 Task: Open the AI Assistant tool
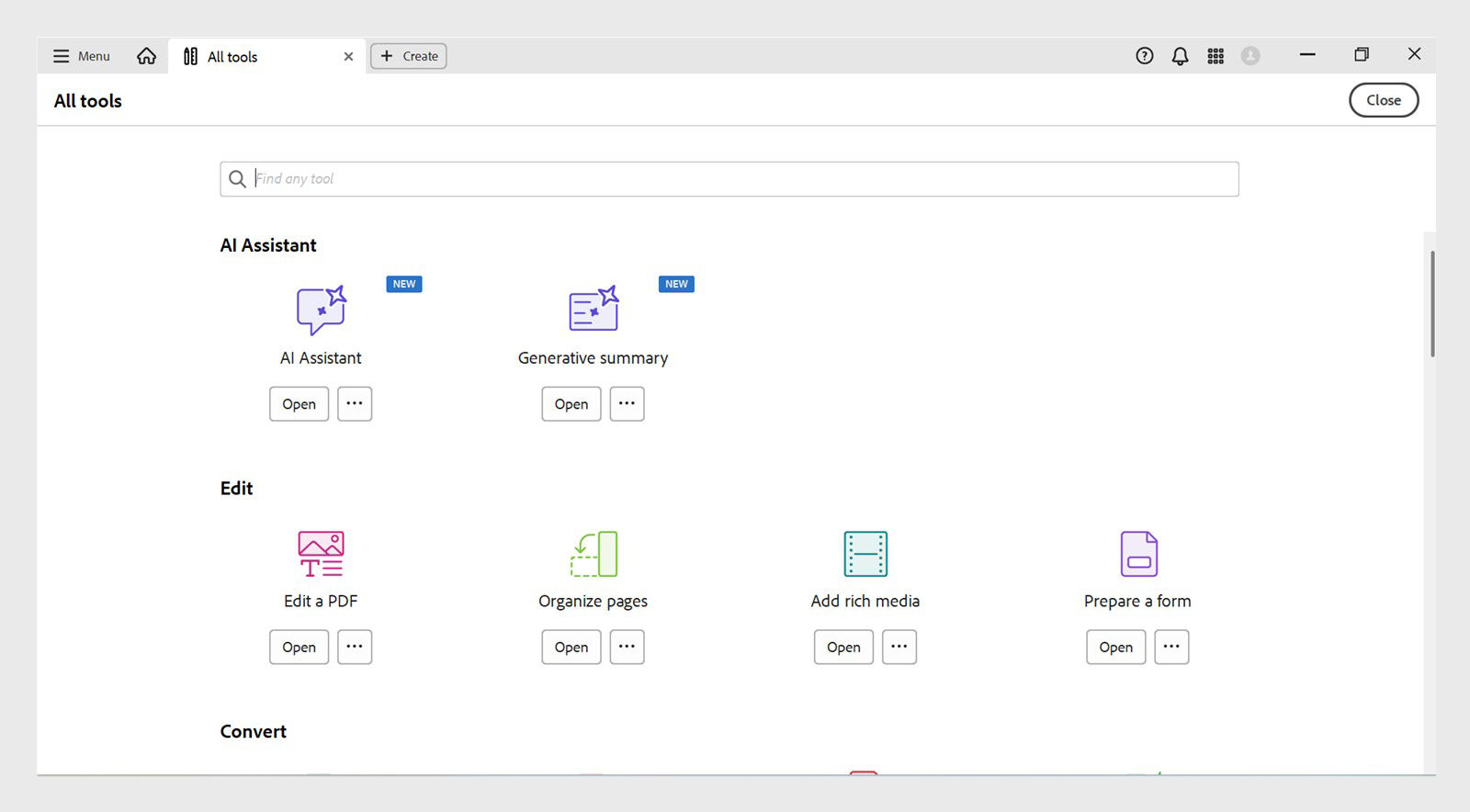tap(299, 404)
